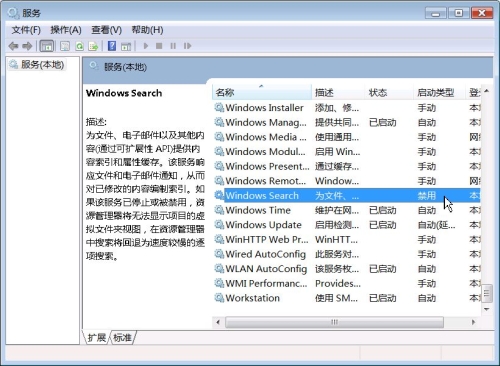
Task: Click the gear icon beside WLAN AutoConfig
Action: [219, 268]
